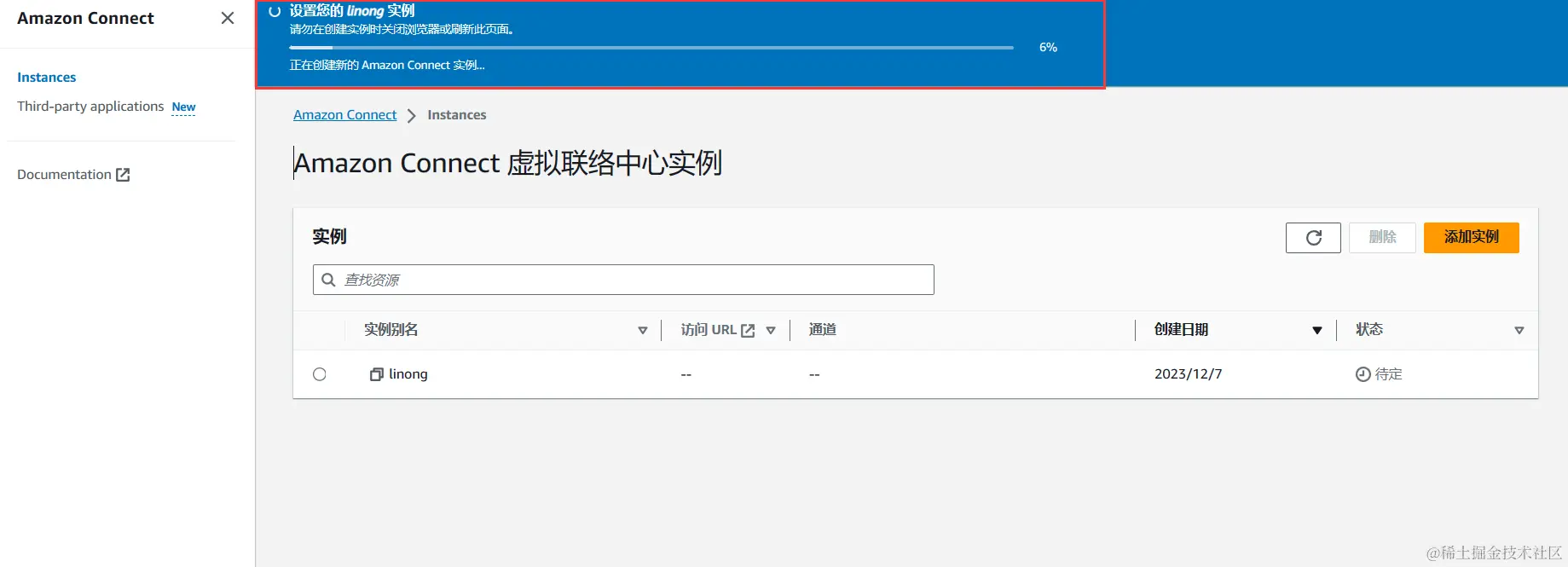Click the breadcrumb chevron separator
The height and width of the screenshot is (567, 1568).
412,116
